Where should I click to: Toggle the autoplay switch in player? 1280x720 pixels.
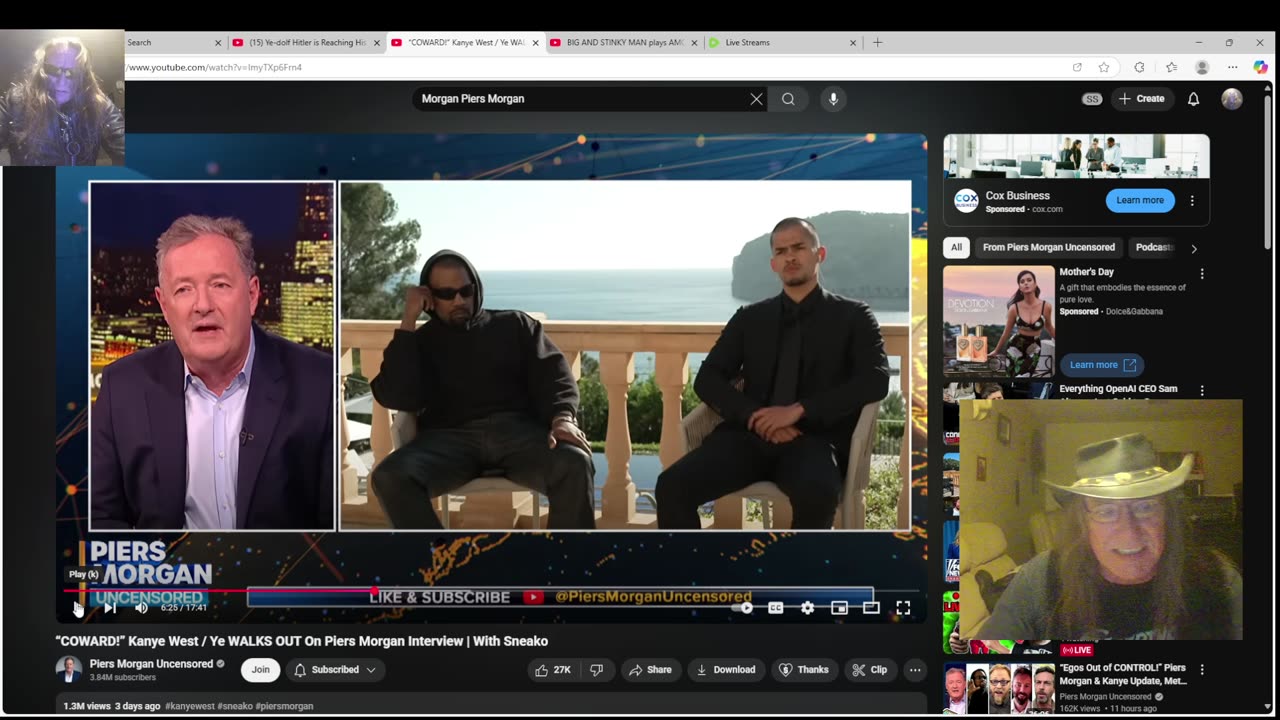(x=744, y=607)
